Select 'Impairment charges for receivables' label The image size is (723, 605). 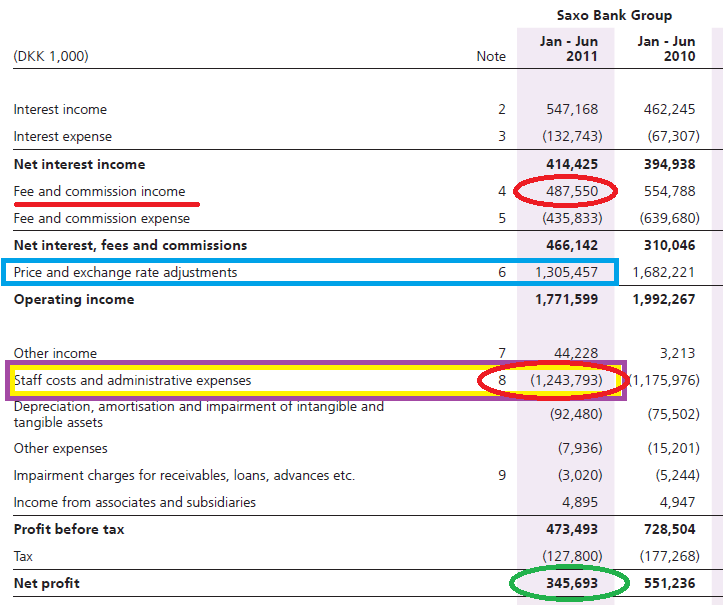click(184, 475)
